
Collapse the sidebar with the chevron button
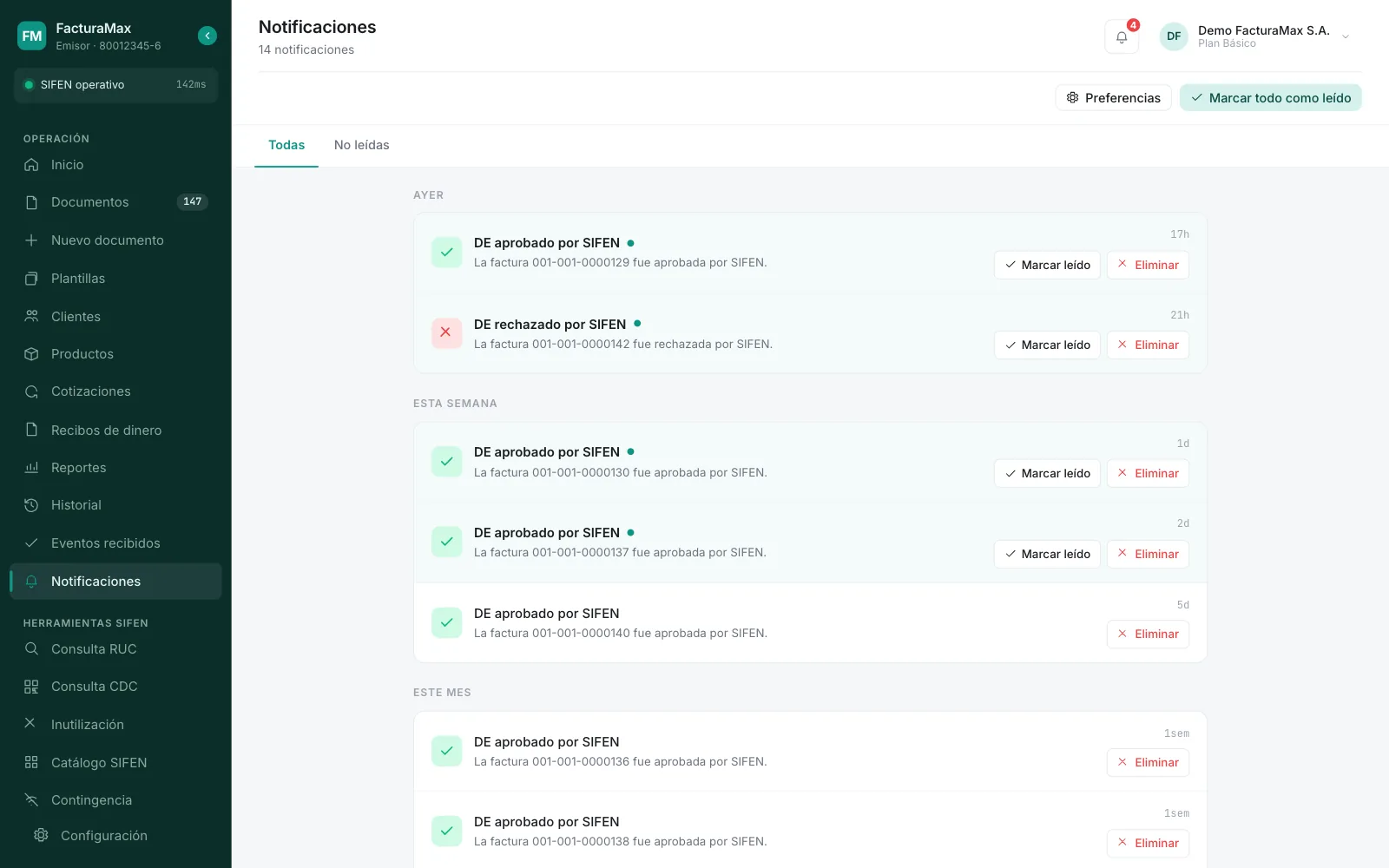(207, 36)
